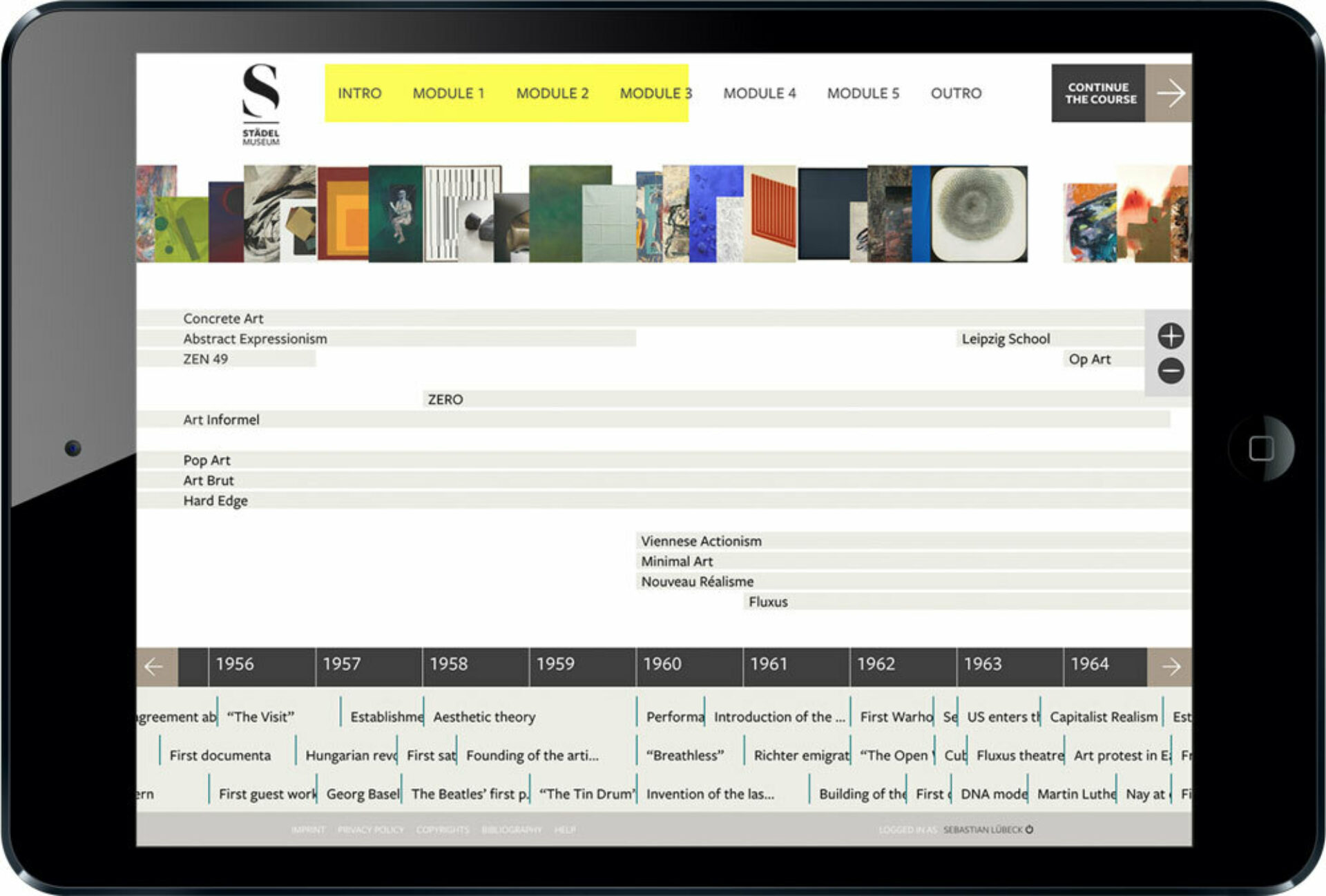The height and width of the screenshot is (896, 1326).
Task: Select the year 1957 on the timeline
Action: (x=369, y=667)
